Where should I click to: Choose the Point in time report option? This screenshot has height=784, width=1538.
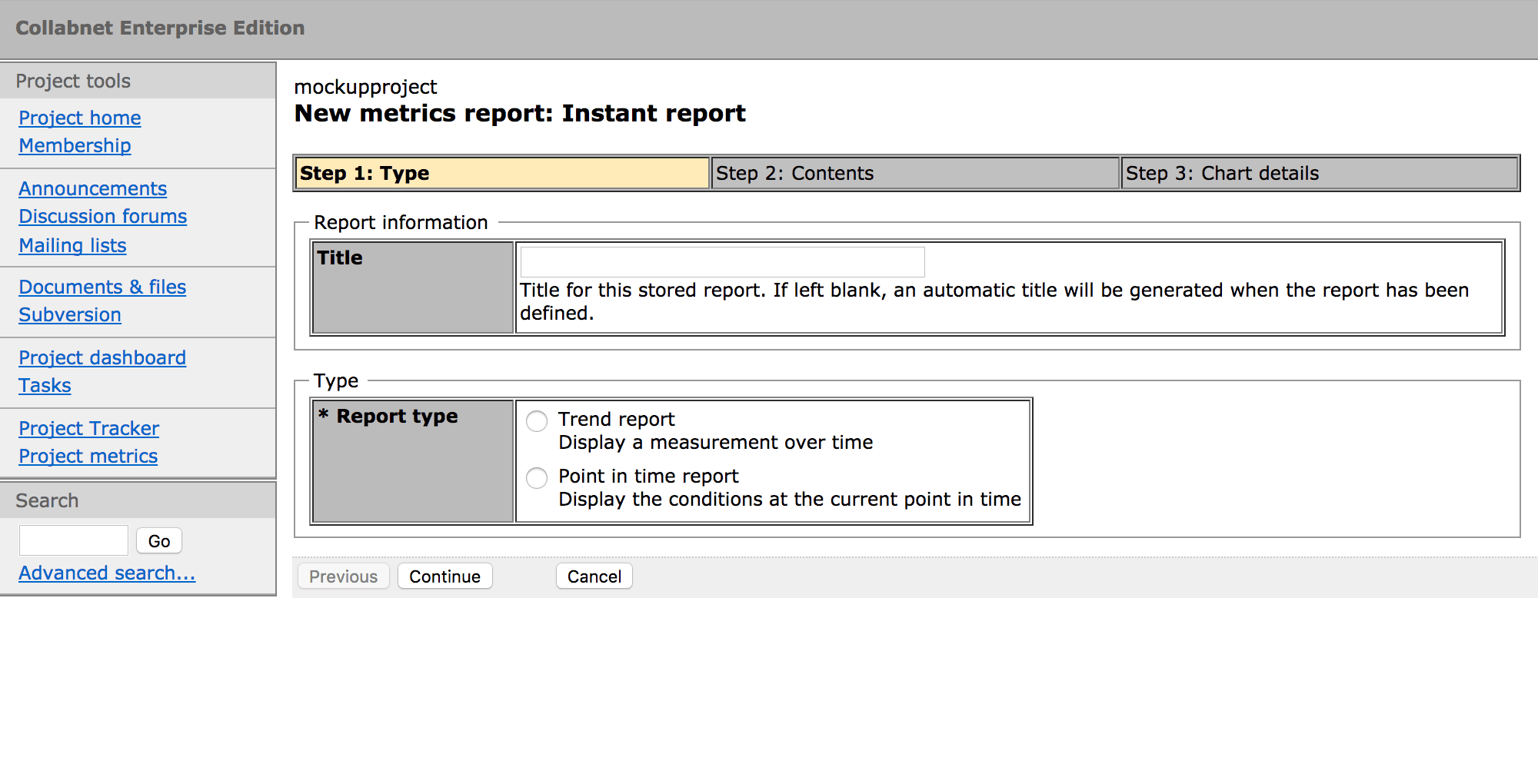click(x=537, y=478)
